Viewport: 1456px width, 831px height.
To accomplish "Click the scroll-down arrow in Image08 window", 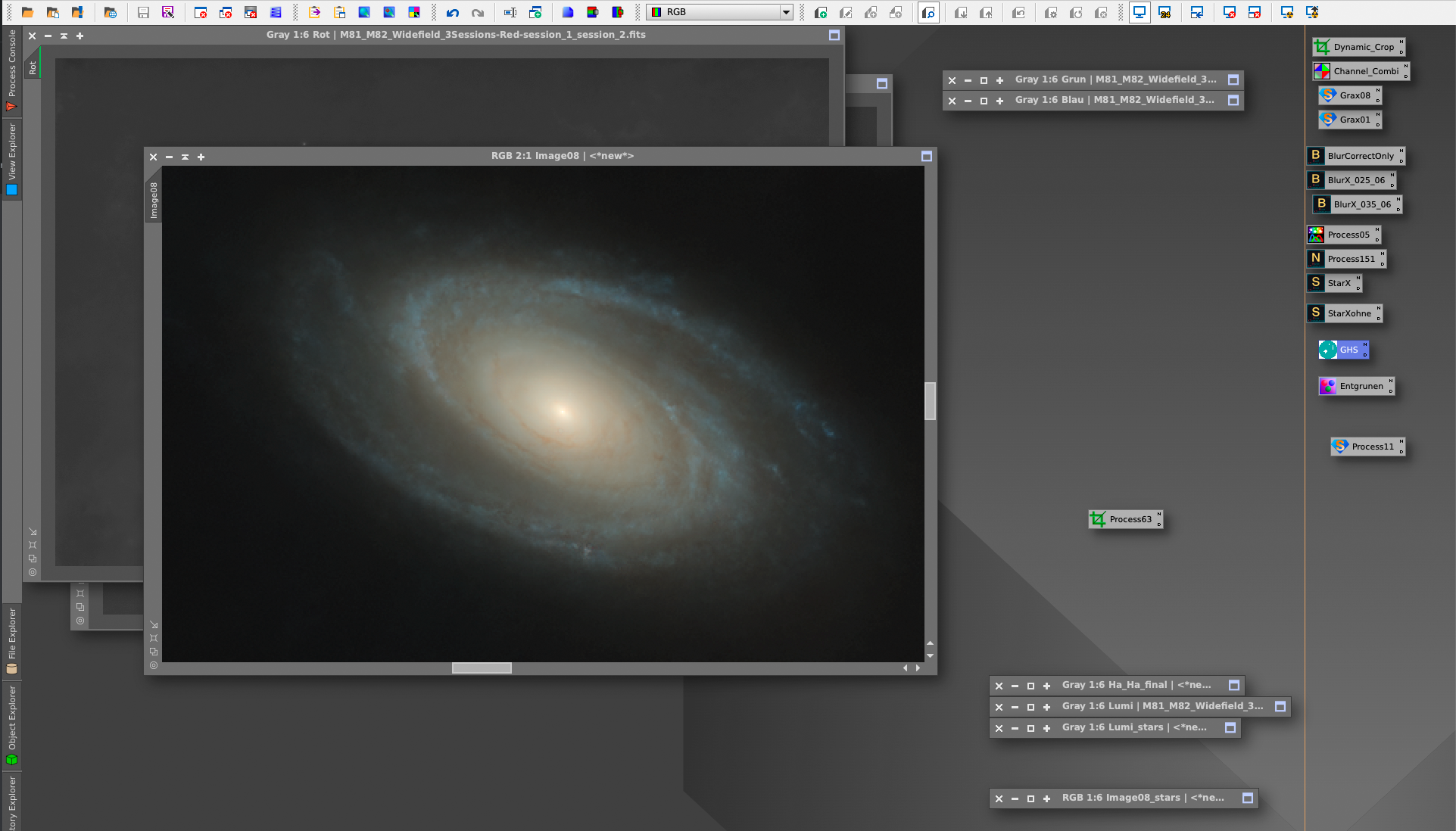I will [930, 655].
